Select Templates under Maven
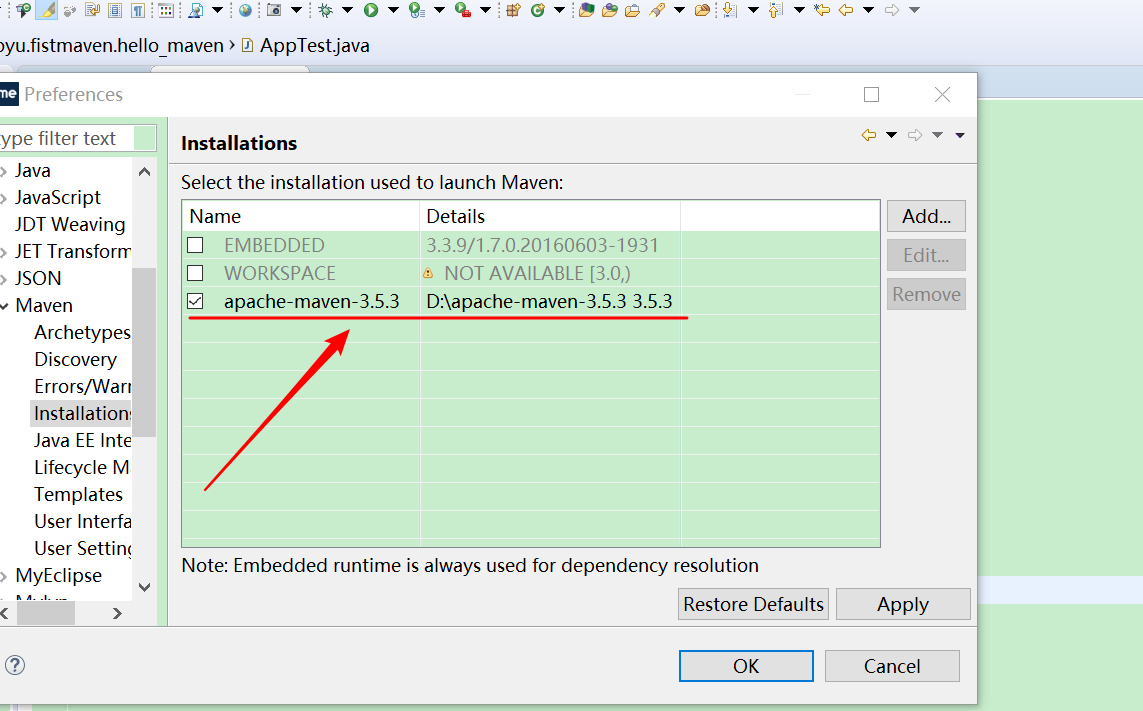 (78, 494)
